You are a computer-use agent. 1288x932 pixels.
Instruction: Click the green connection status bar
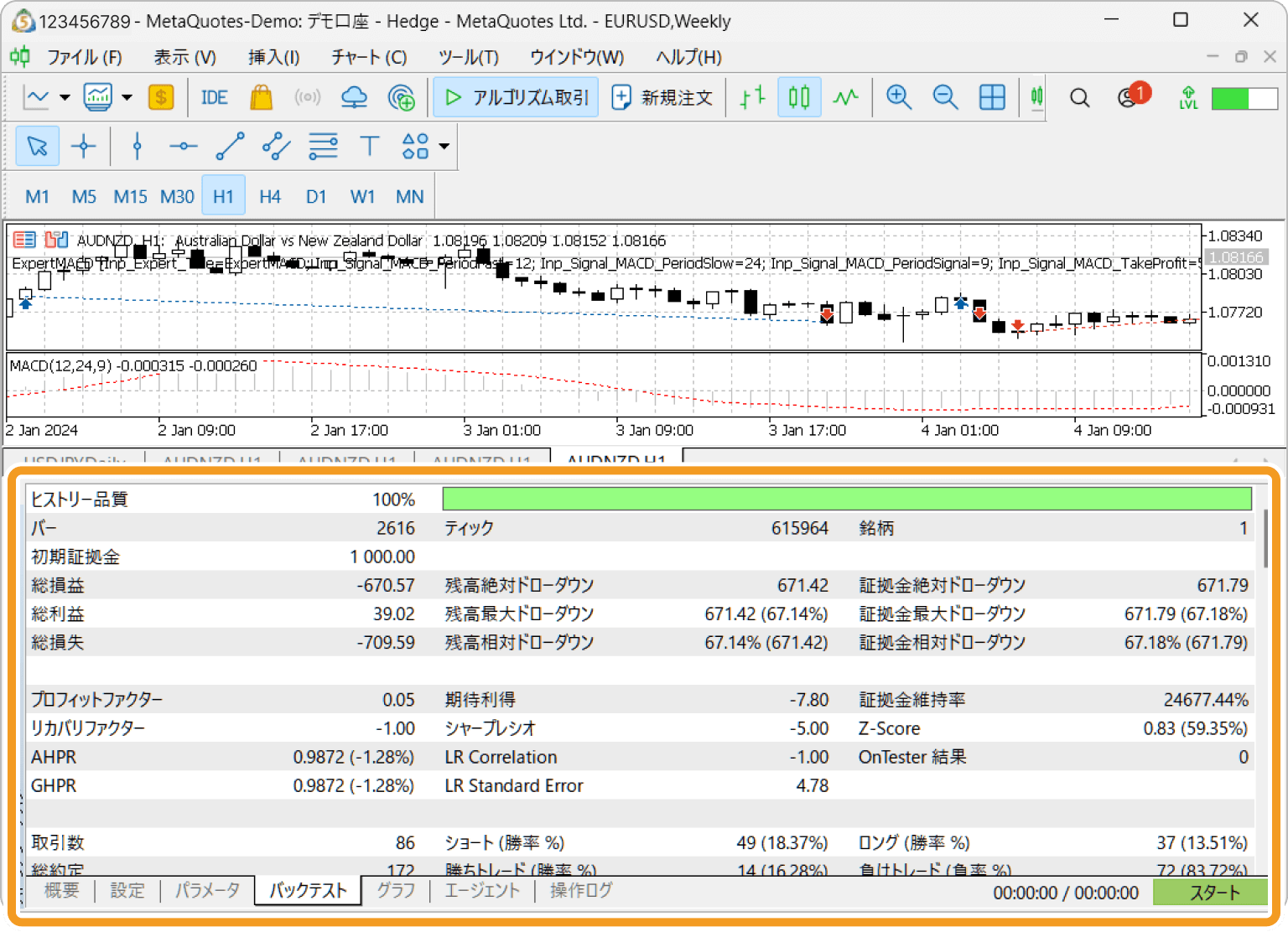(x=1244, y=98)
